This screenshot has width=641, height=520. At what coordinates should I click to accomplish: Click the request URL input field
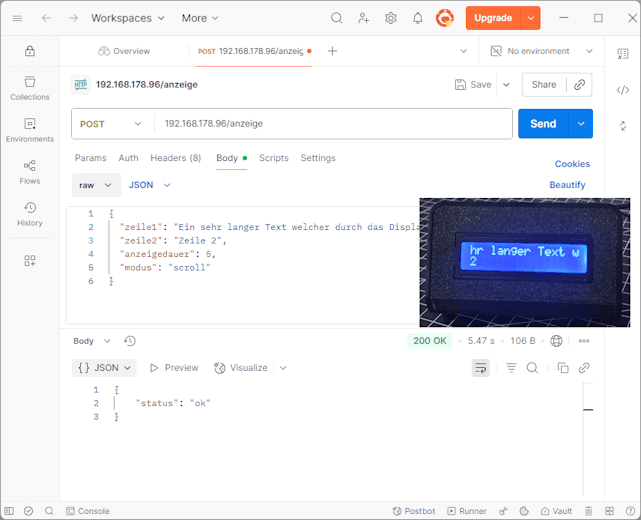tap(330, 124)
